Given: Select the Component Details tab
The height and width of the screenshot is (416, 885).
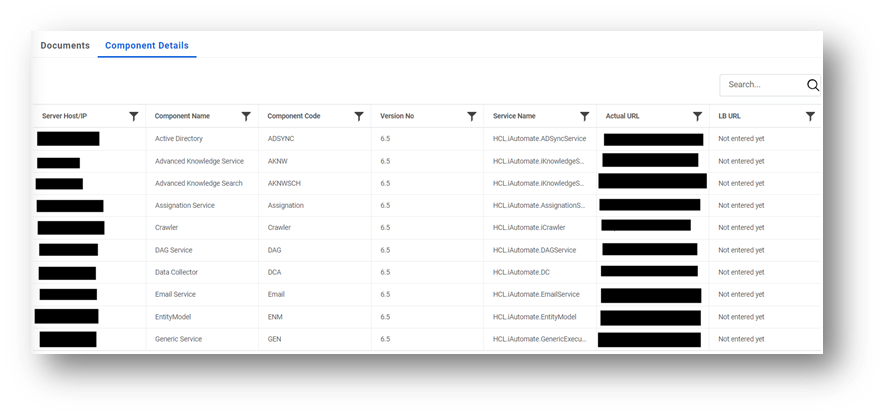Looking at the screenshot, I should click(147, 46).
